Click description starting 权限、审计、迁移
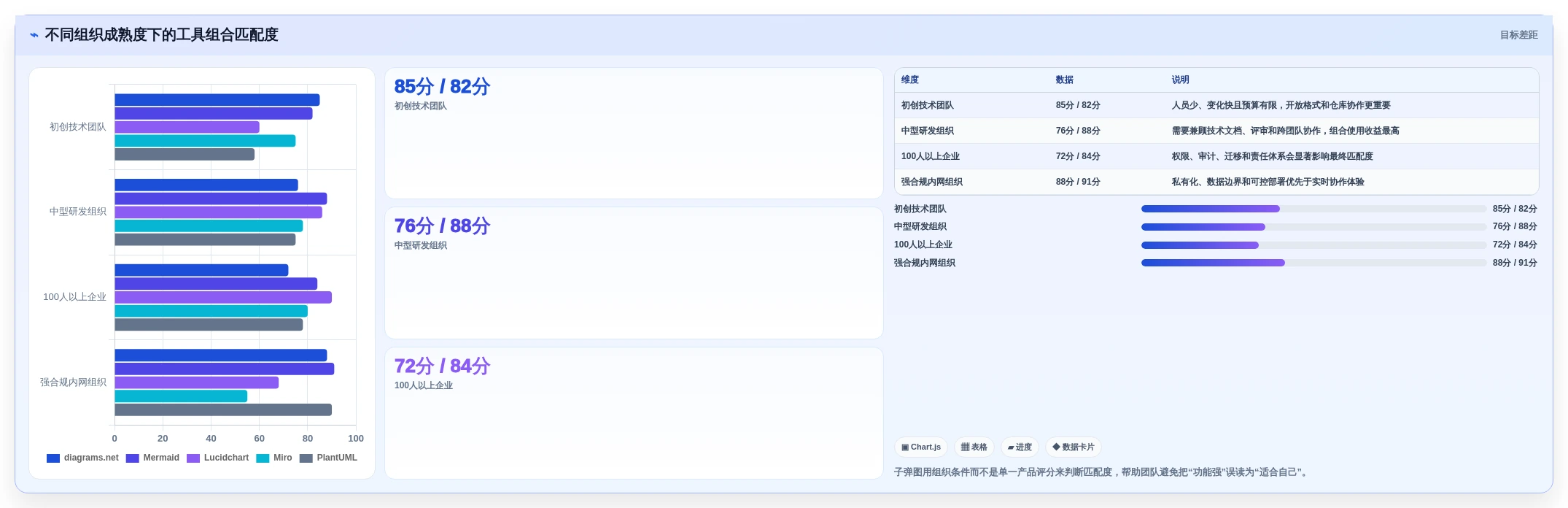Viewport: 1568px width, 508px height. pyautogui.click(x=1273, y=156)
